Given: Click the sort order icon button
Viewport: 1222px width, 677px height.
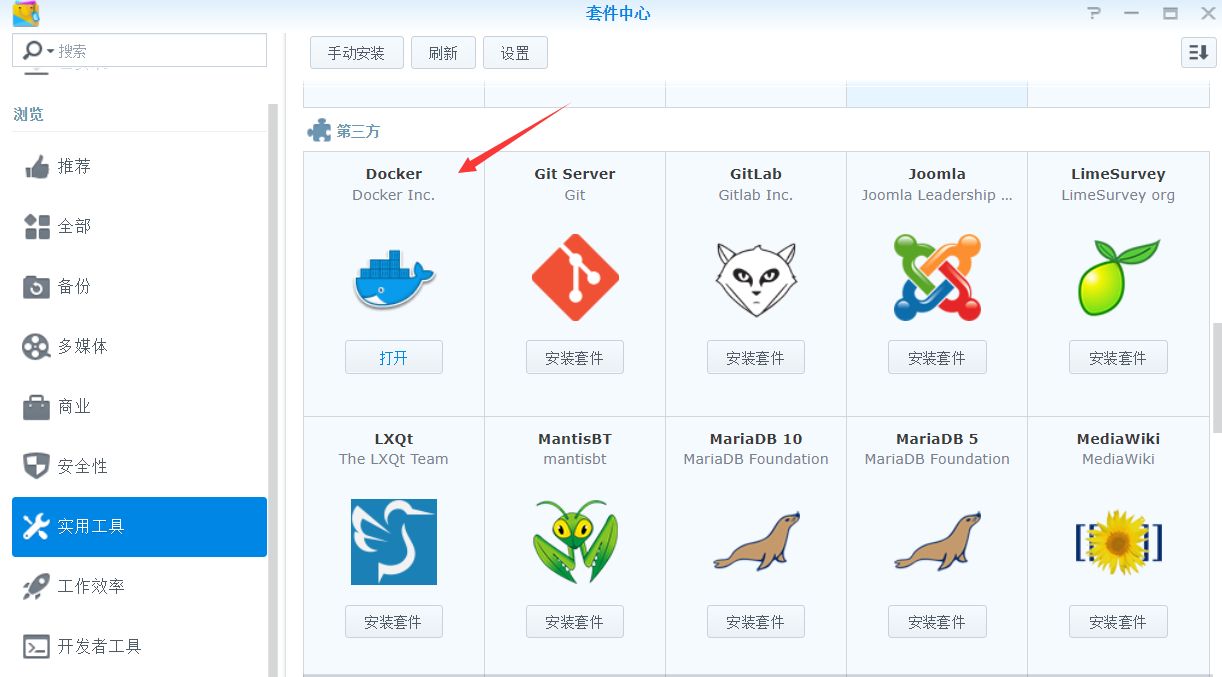Looking at the screenshot, I should pos(1198,53).
